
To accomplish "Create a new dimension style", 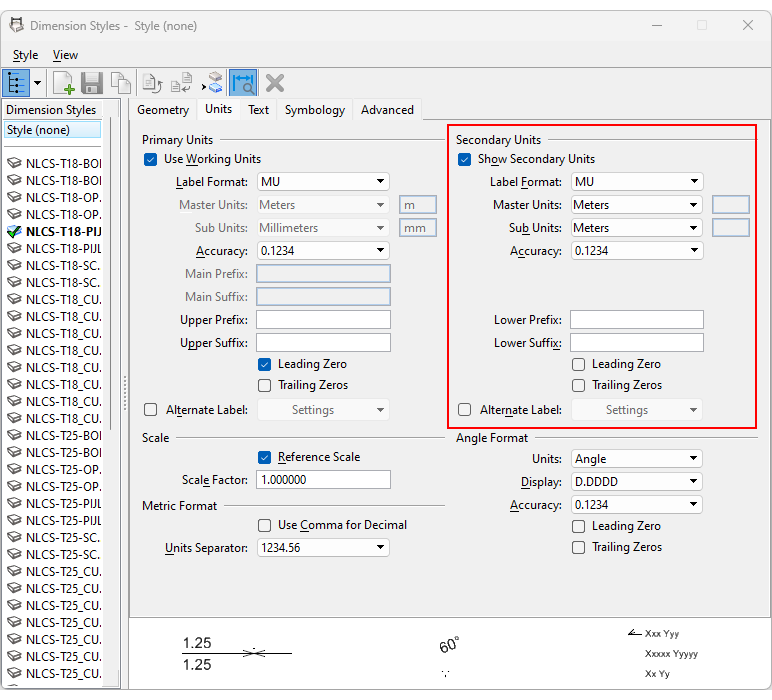I will 63,83.
